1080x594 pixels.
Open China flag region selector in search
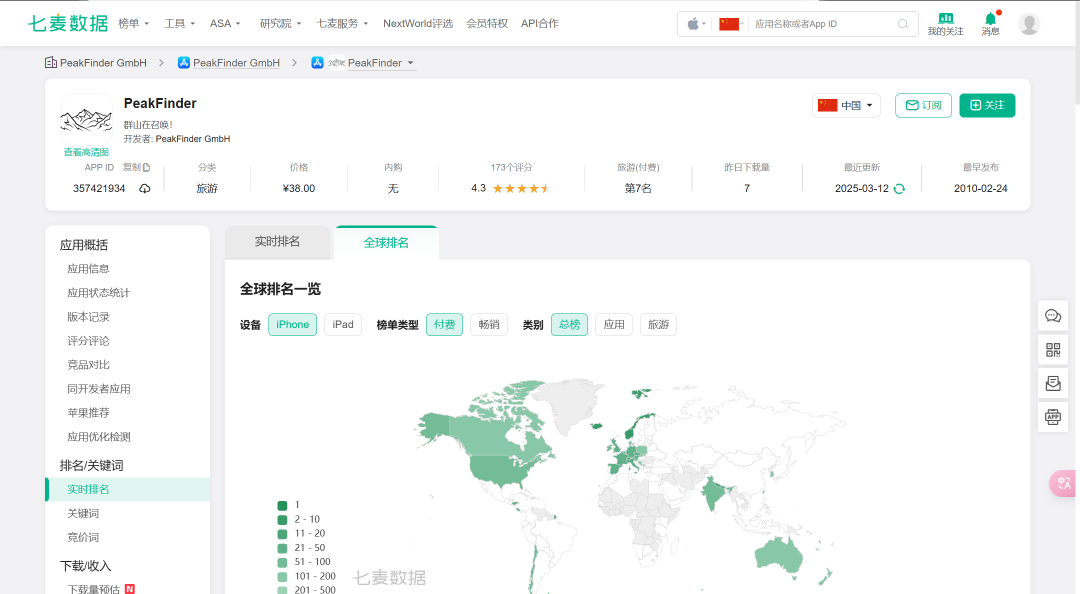[x=731, y=24]
